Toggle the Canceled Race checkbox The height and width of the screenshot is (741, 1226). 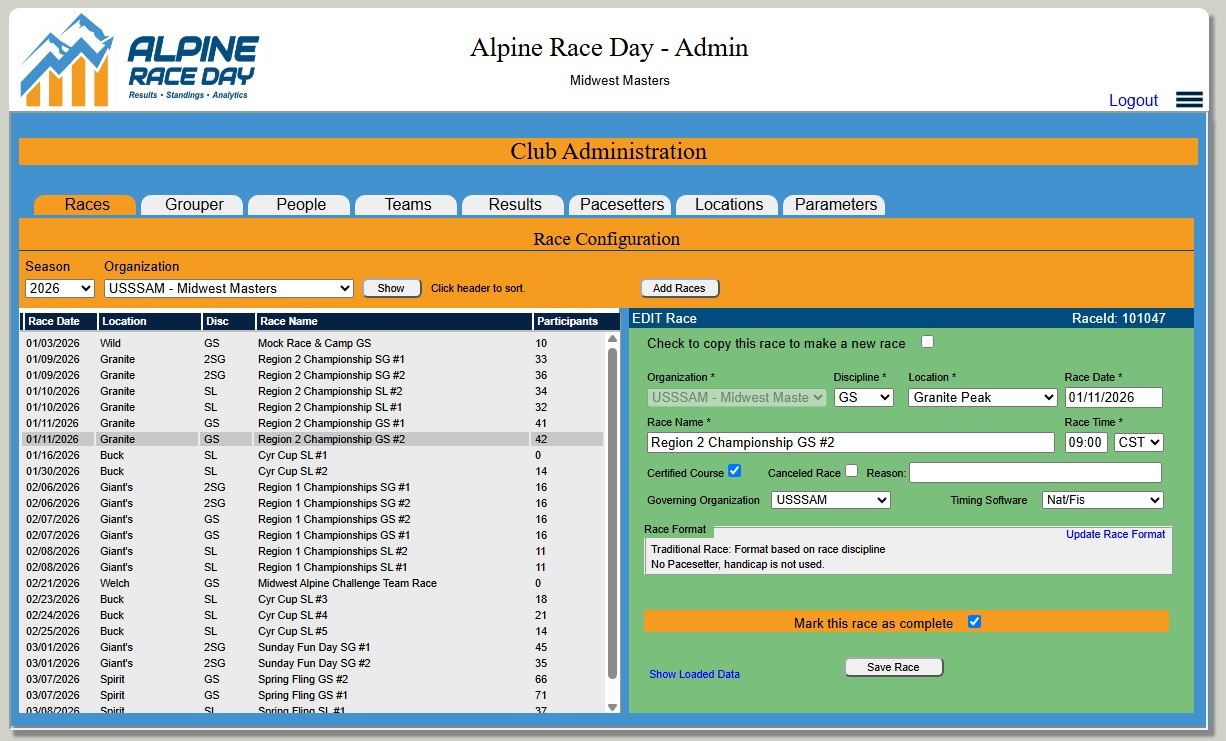click(x=851, y=470)
